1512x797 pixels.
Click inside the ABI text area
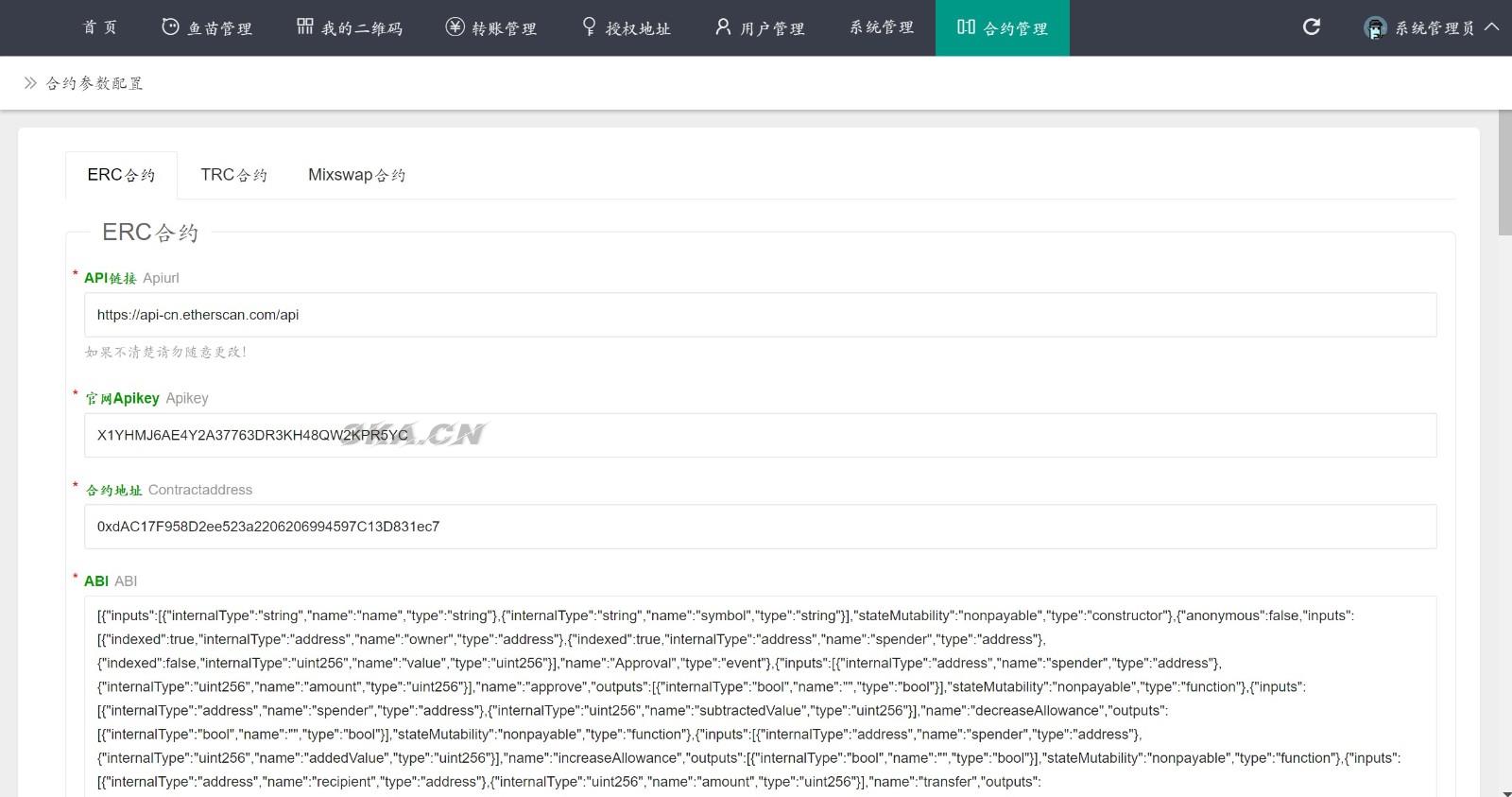click(760, 697)
